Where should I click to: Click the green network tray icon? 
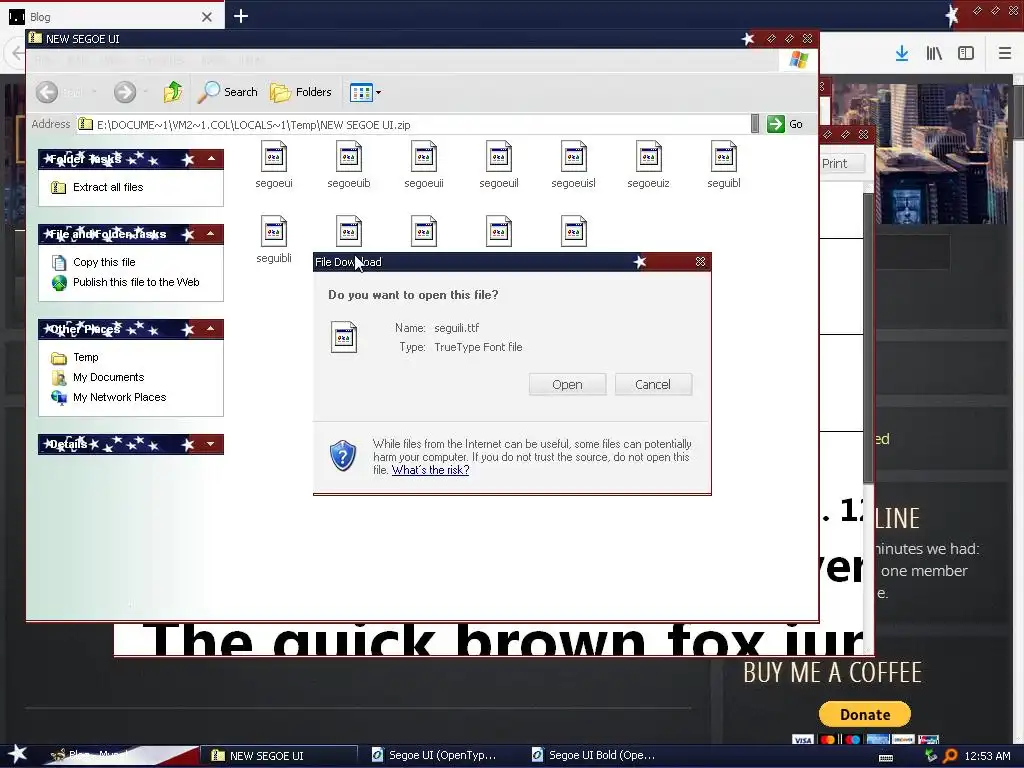point(931,756)
